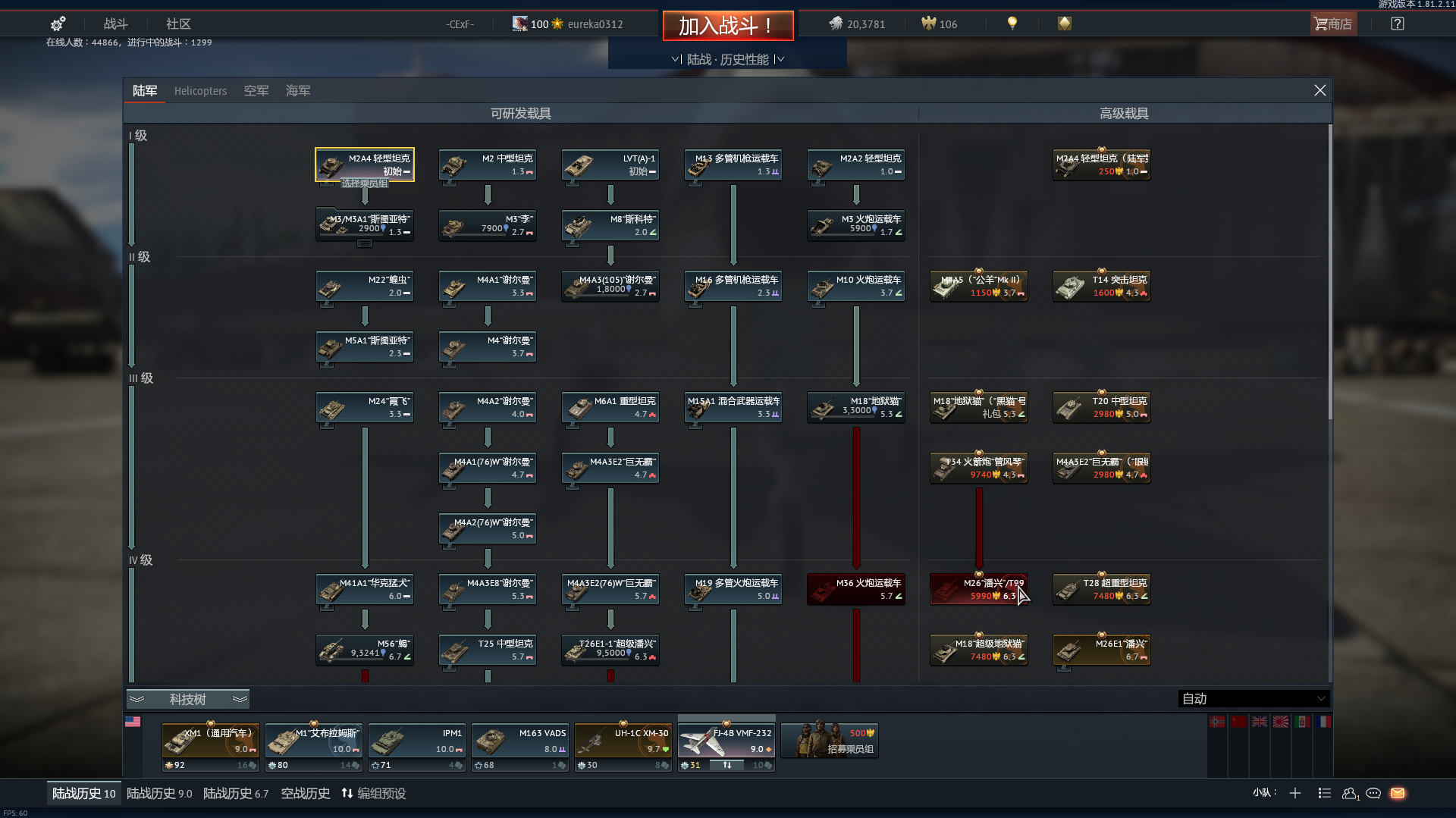1456x818 pixels.
Task: Click the golden eagles balance 106
Action: point(939,24)
